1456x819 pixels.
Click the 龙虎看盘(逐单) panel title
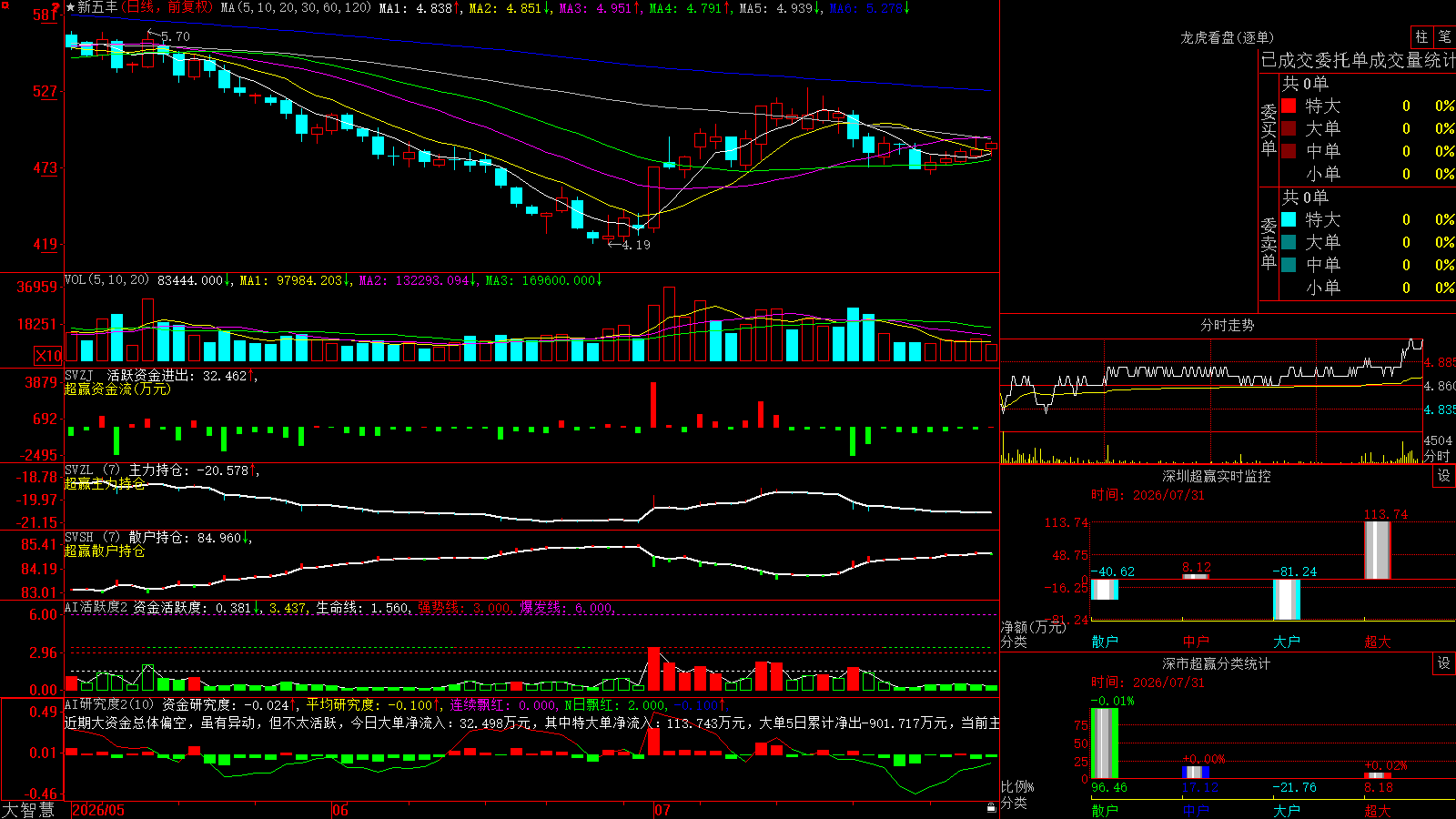coord(1227,37)
